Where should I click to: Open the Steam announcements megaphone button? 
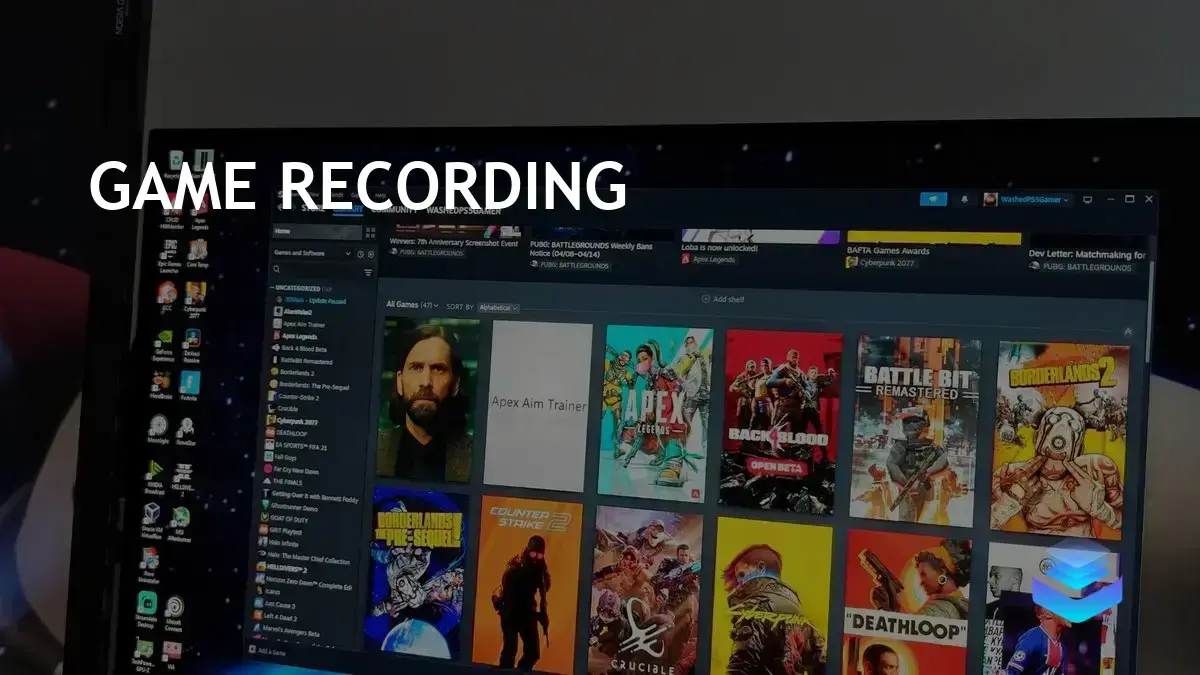tap(933, 199)
